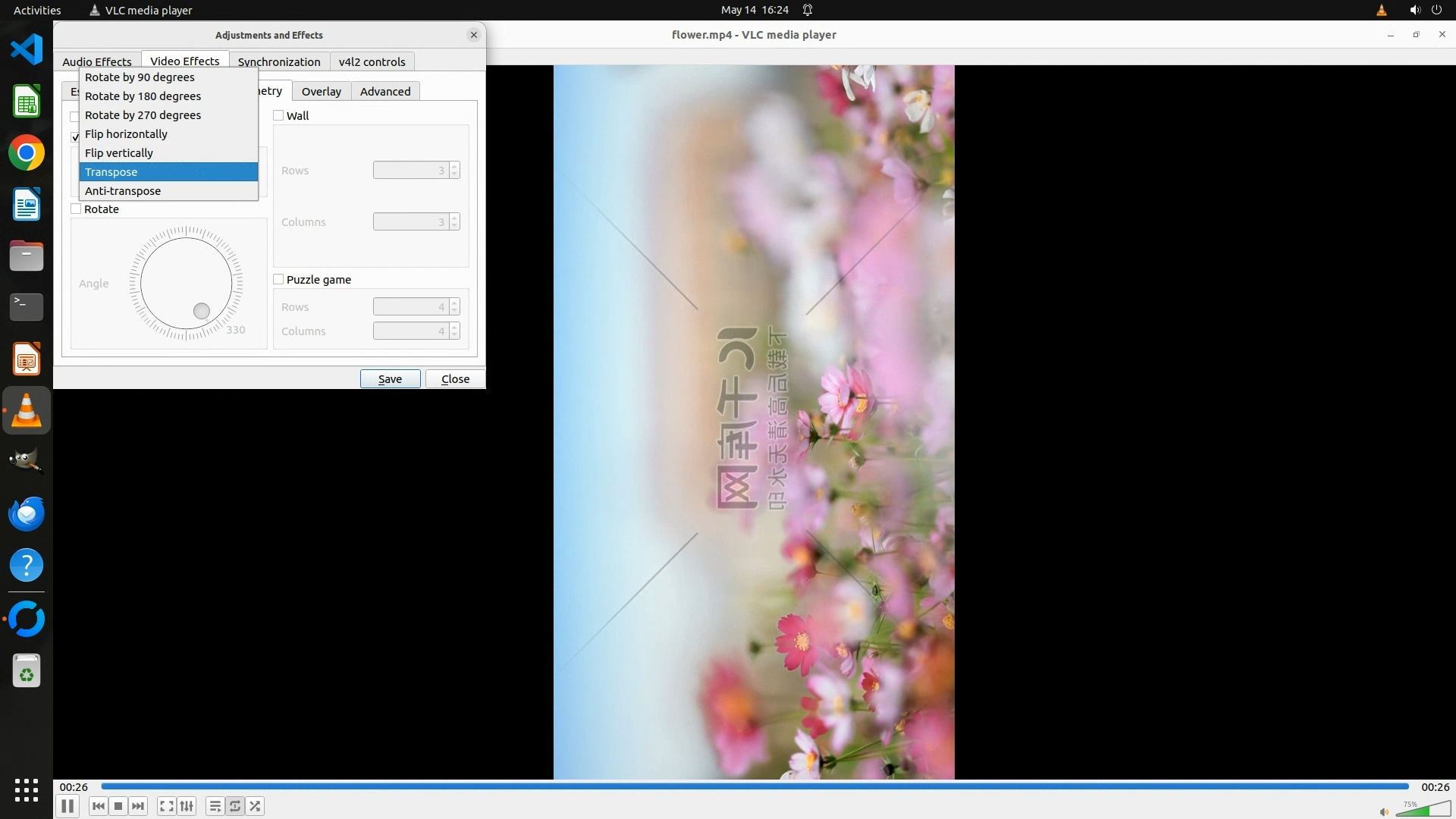The width and height of the screenshot is (1456, 819).
Task: Click the previous media button
Action: (x=98, y=806)
